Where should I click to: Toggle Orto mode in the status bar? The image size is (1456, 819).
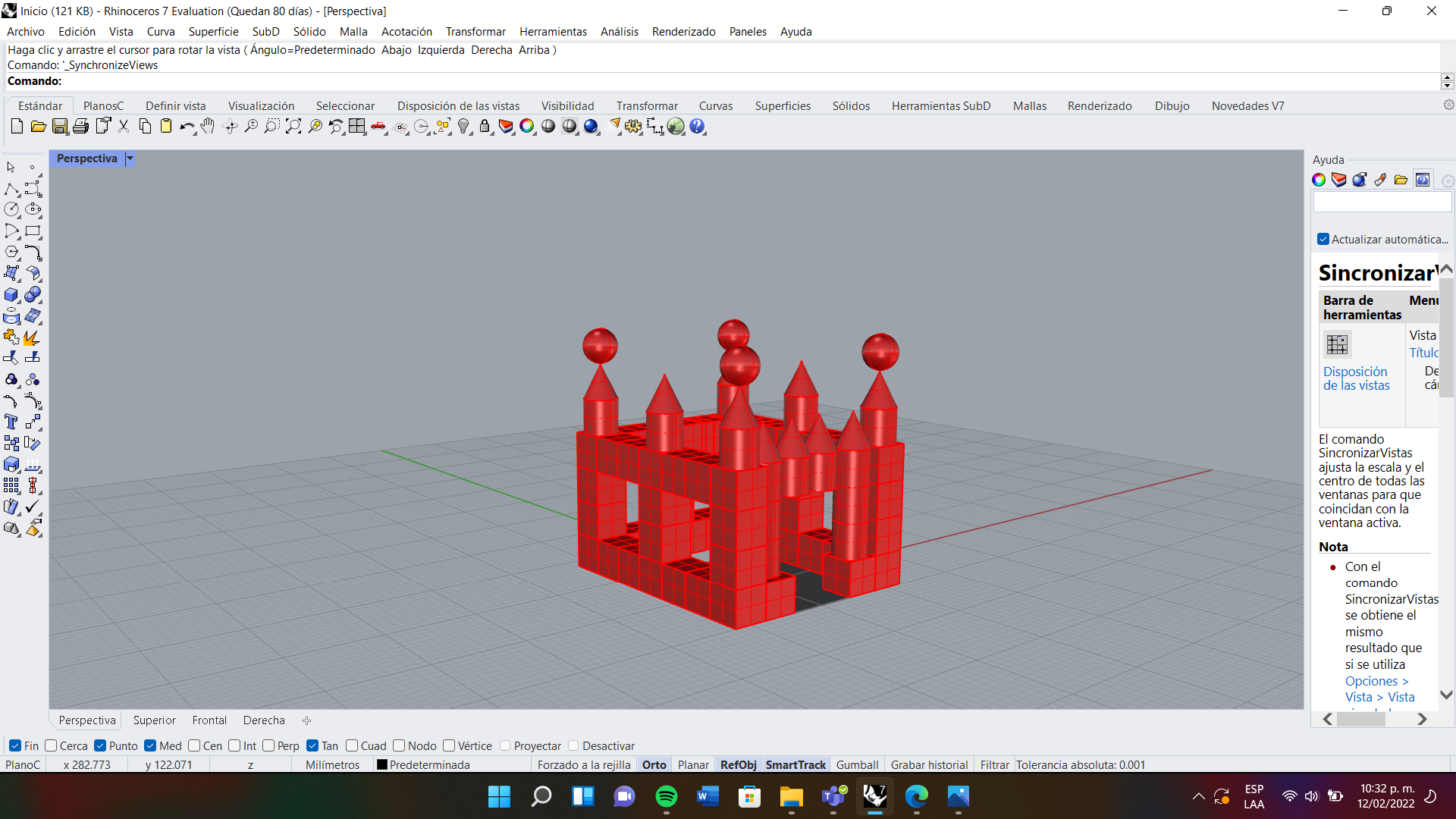tap(654, 765)
